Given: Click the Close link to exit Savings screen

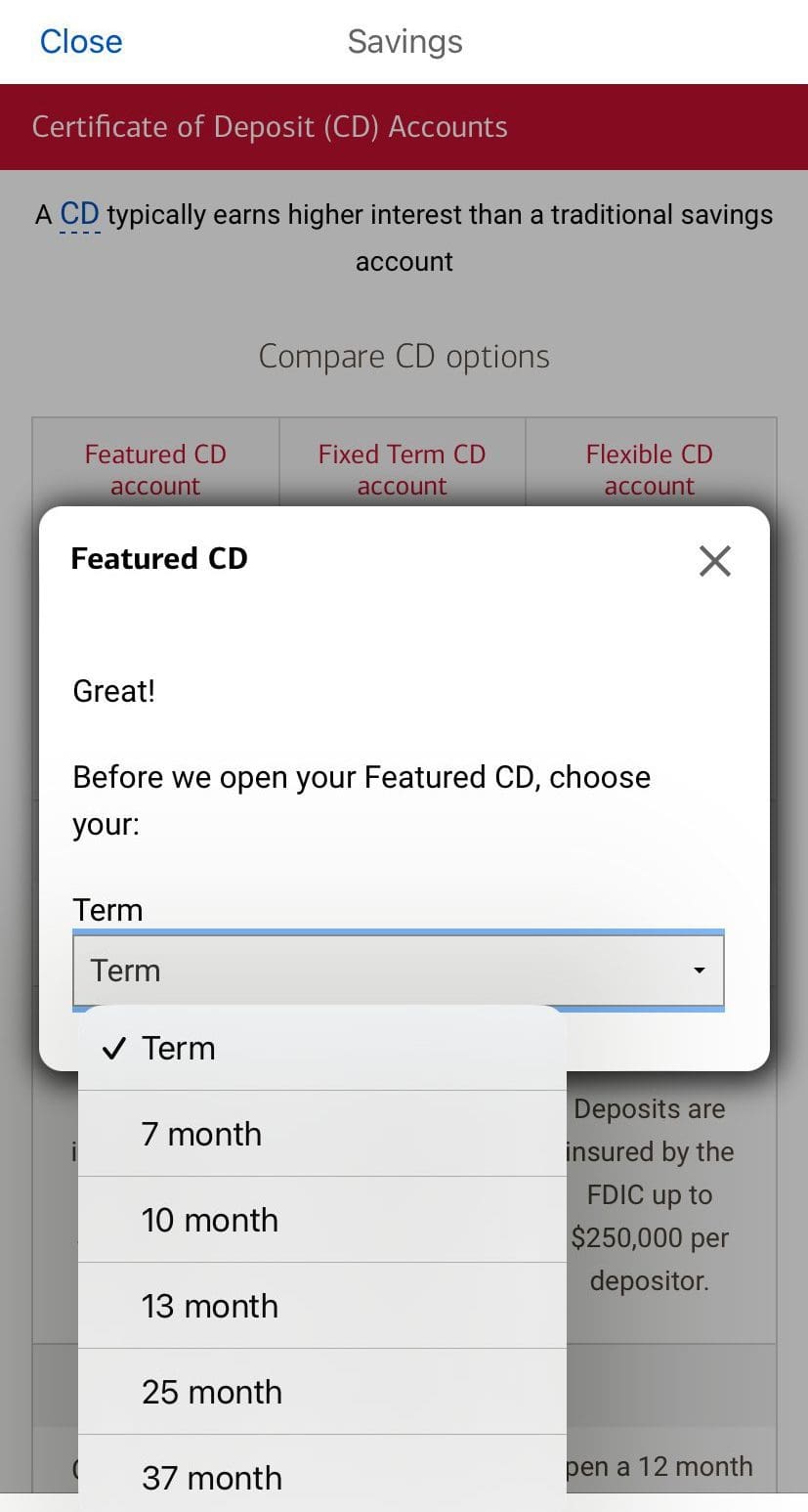Looking at the screenshot, I should [x=81, y=41].
